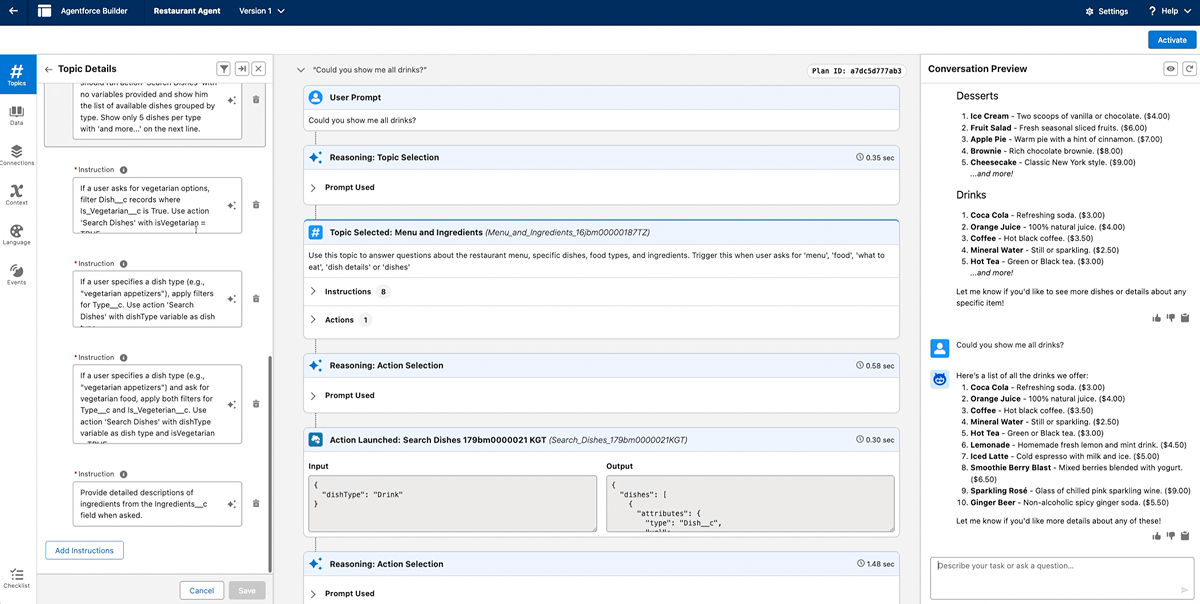Click the filter icon in Topic Details
1200x604 pixels.
[x=224, y=69]
